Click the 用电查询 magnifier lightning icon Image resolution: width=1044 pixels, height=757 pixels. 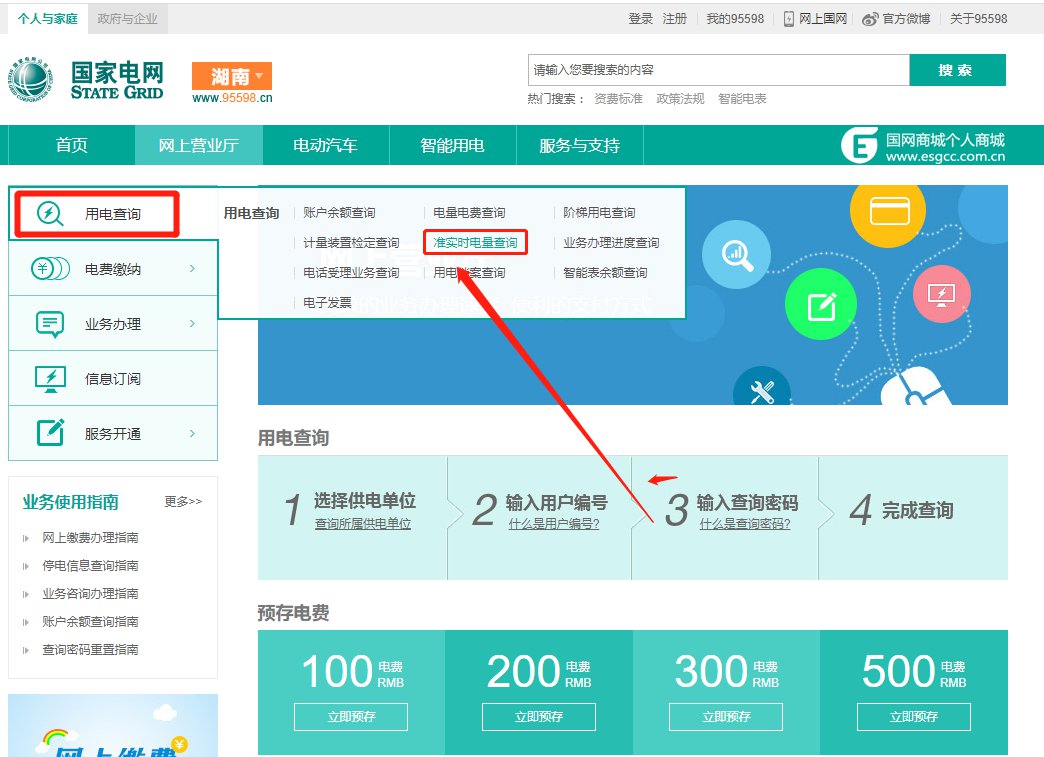click(x=50, y=213)
